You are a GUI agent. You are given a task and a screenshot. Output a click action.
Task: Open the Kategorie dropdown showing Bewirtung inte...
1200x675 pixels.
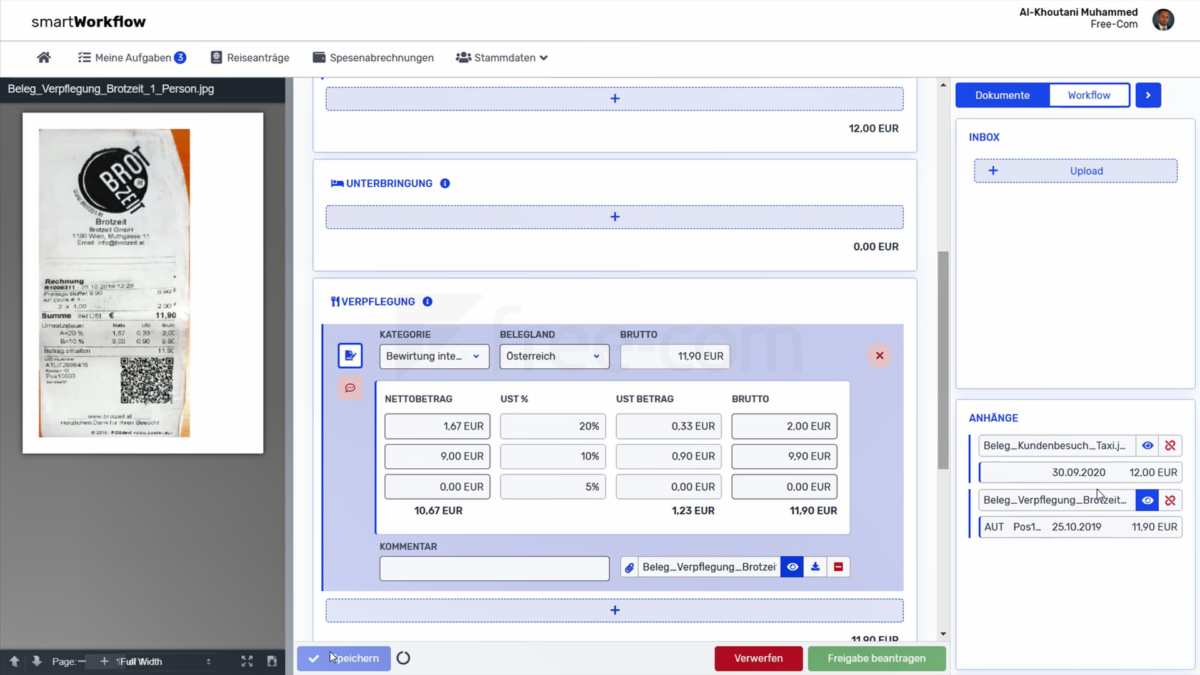(x=434, y=355)
